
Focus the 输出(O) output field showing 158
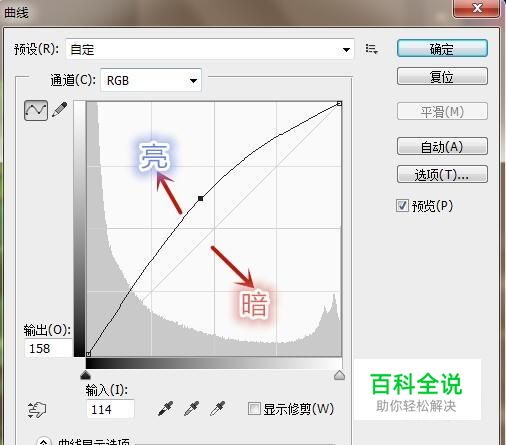48,348
